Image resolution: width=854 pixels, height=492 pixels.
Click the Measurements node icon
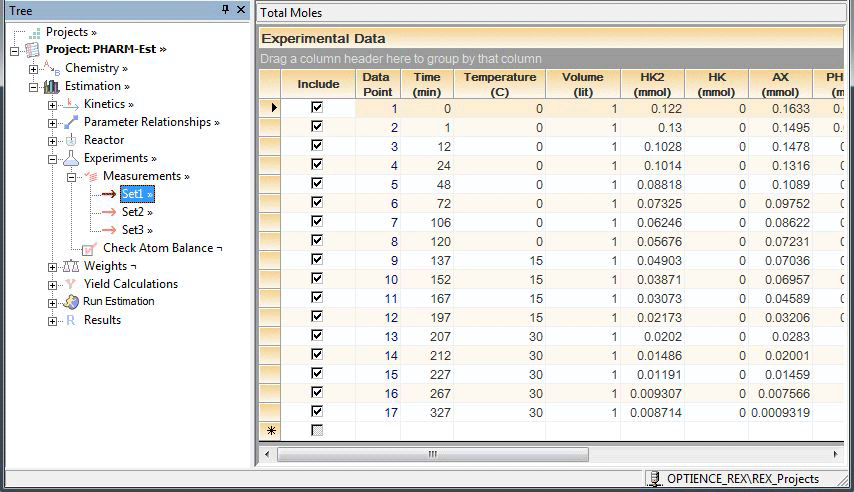click(x=90, y=176)
